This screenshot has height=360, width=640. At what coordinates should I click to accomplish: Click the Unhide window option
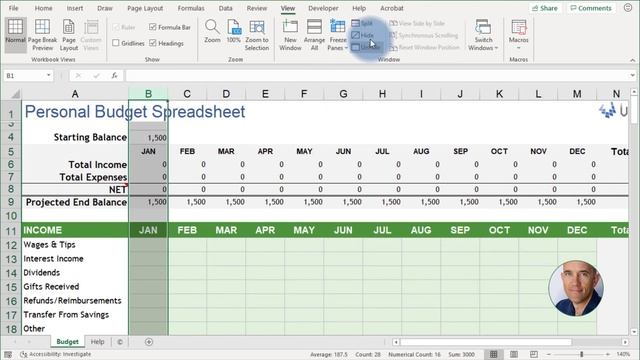click(366, 47)
